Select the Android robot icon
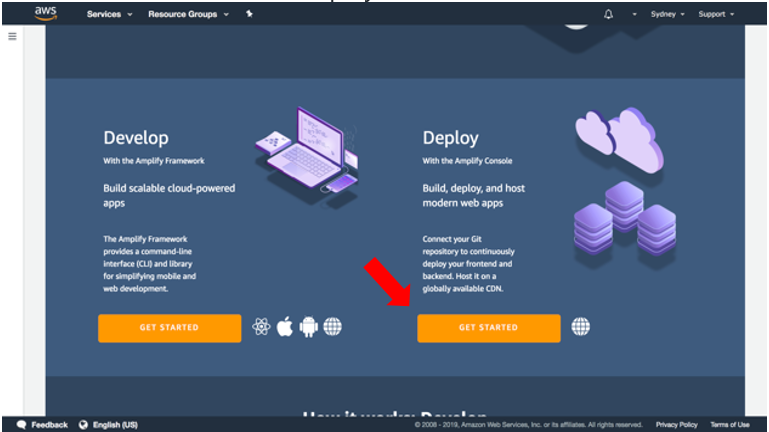This screenshot has height=432, width=769. [x=308, y=327]
